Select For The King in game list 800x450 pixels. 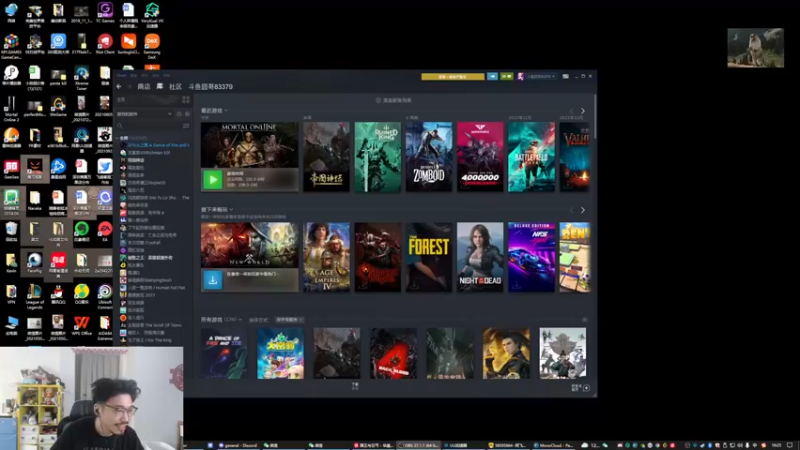click(x=145, y=340)
